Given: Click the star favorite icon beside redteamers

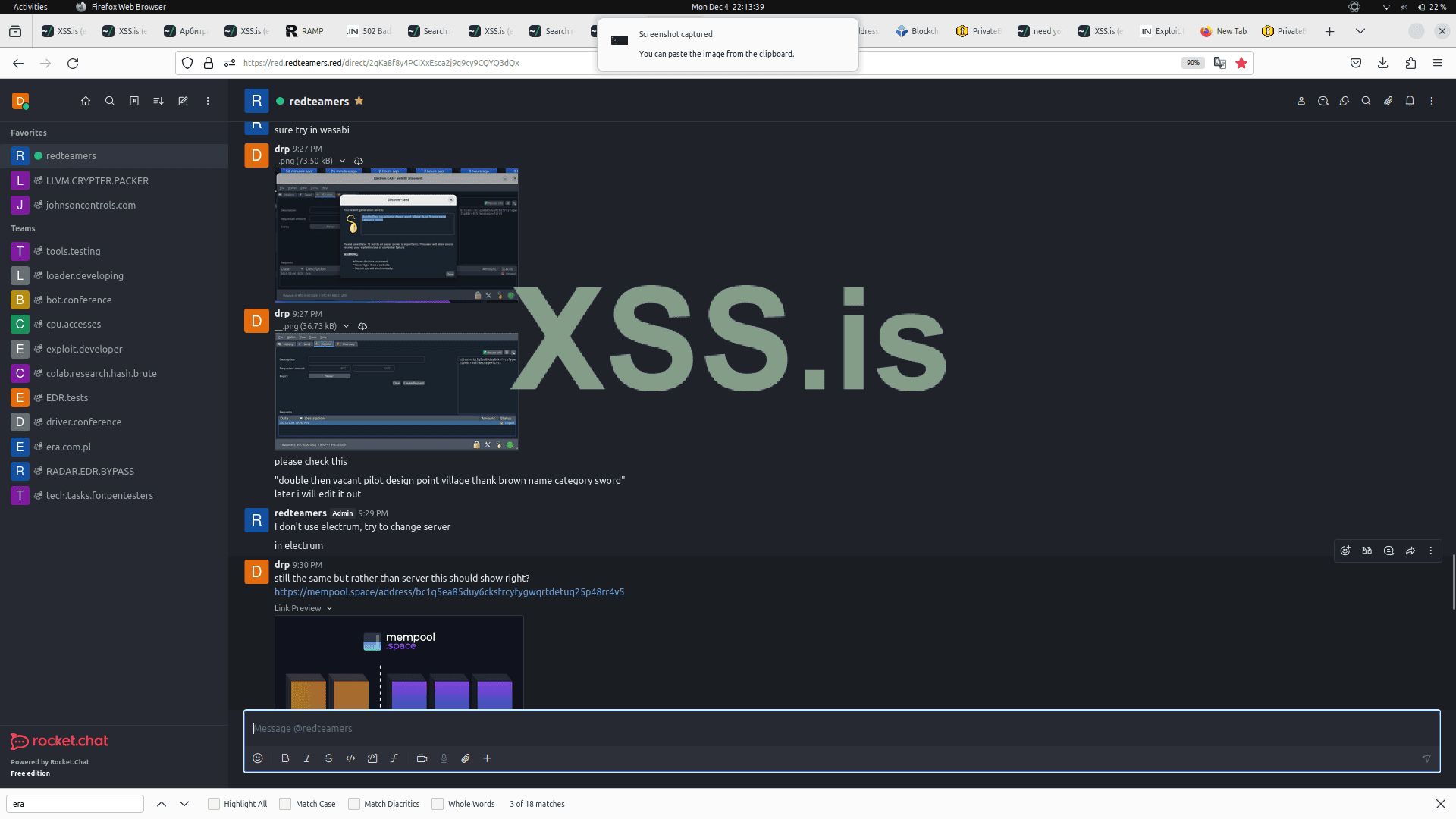Looking at the screenshot, I should coord(359,101).
